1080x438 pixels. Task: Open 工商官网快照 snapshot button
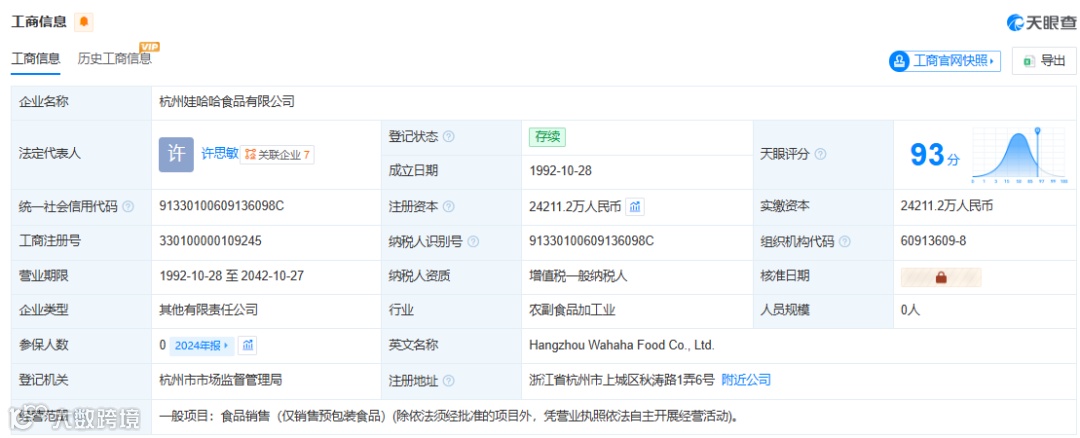(x=944, y=61)
